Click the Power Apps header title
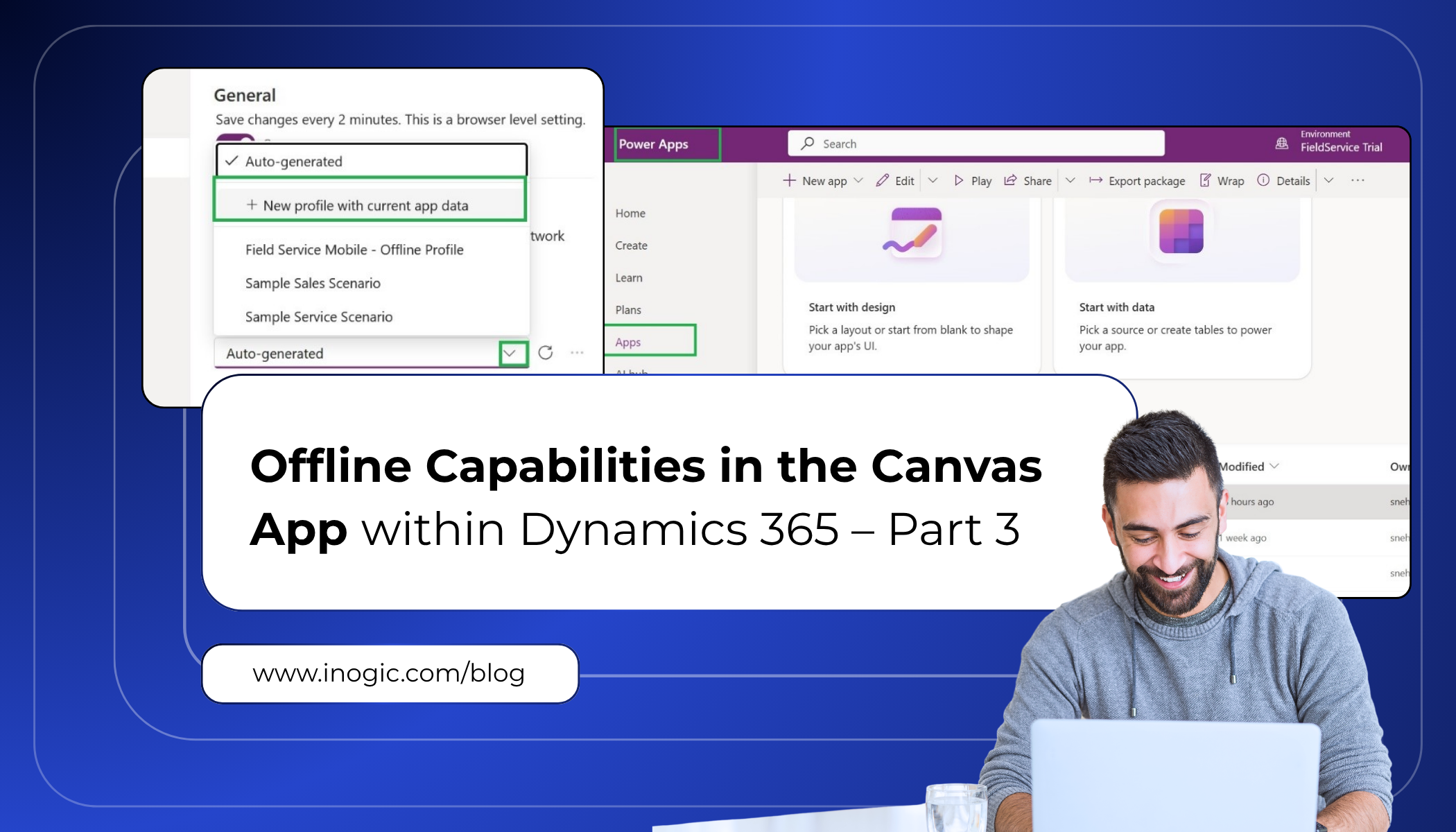The width and height of the screenshot is (1456, 832). (x=654, y=144)
